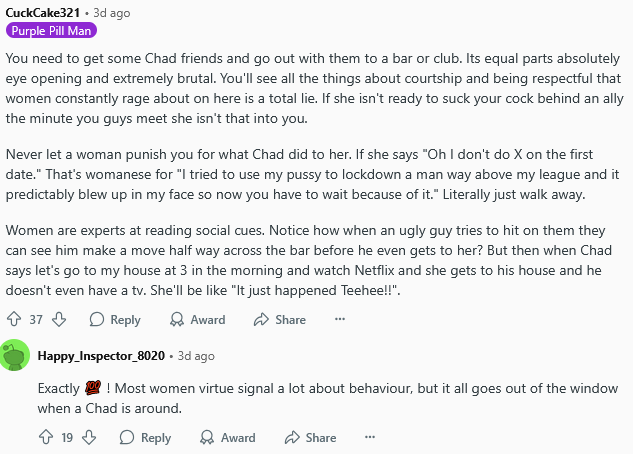This screenshot has width=633, height=454.
Task: Upvote Happy_Inspector_8020's reply
Action: click(x=46, y=438)
